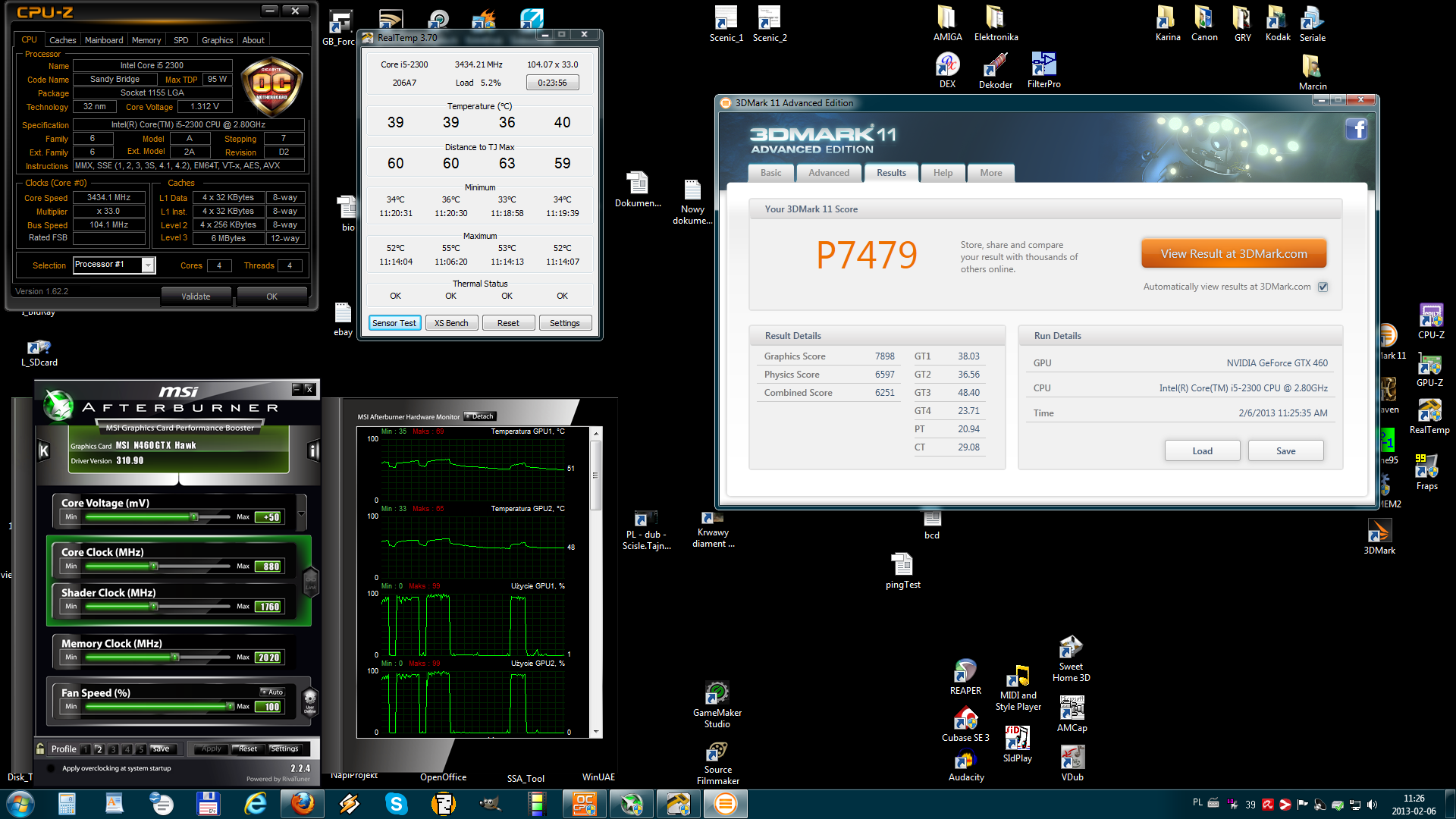Screen dimensions: 1456x819
Task: Click the RealTemp Sensor Test button
Action: pos(394,323)
